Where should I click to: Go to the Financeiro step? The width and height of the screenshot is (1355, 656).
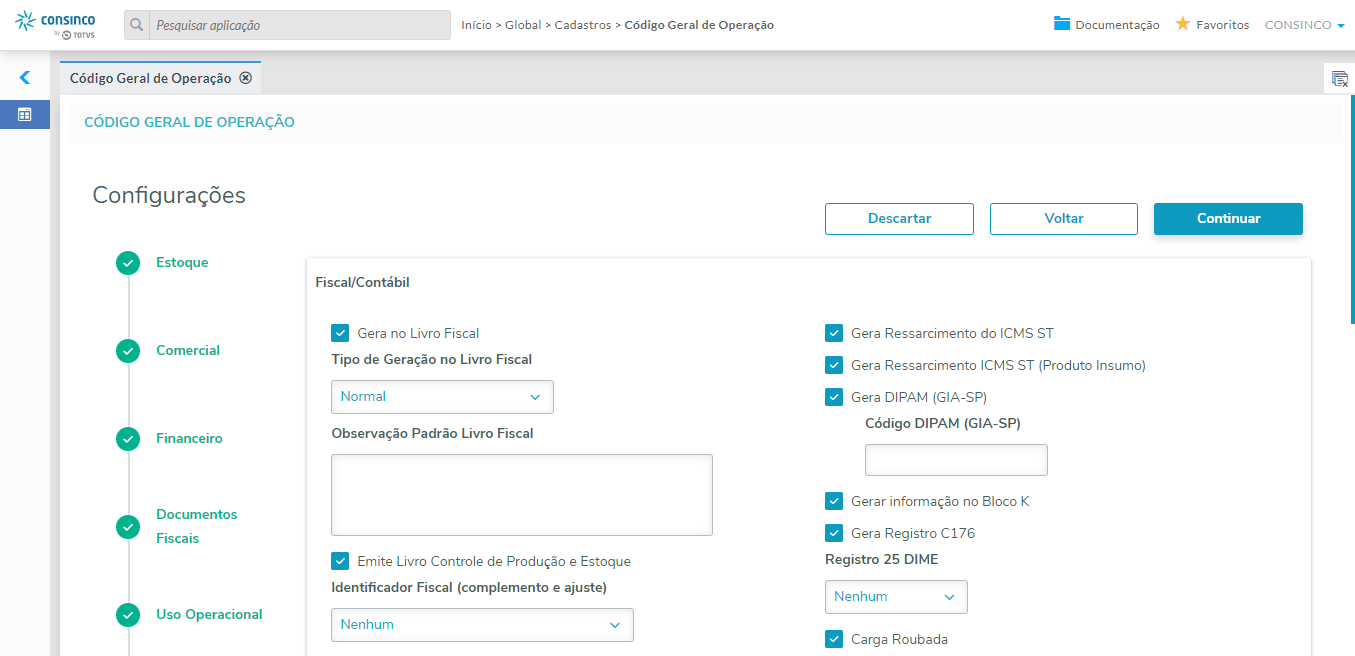[x=189, y=439]
